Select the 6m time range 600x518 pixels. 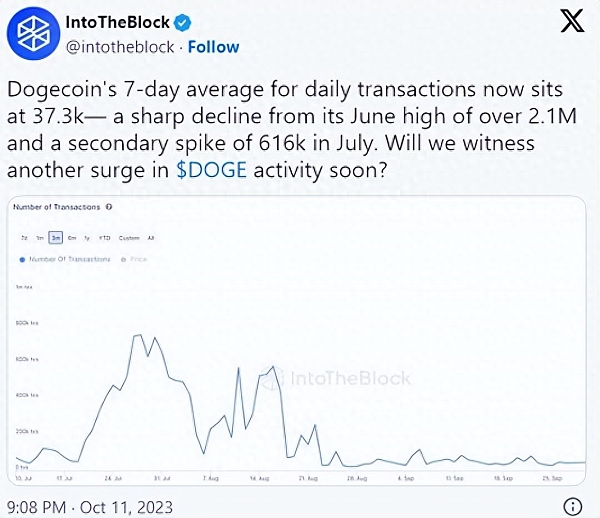pyautogui.click(x=73, y=237)
